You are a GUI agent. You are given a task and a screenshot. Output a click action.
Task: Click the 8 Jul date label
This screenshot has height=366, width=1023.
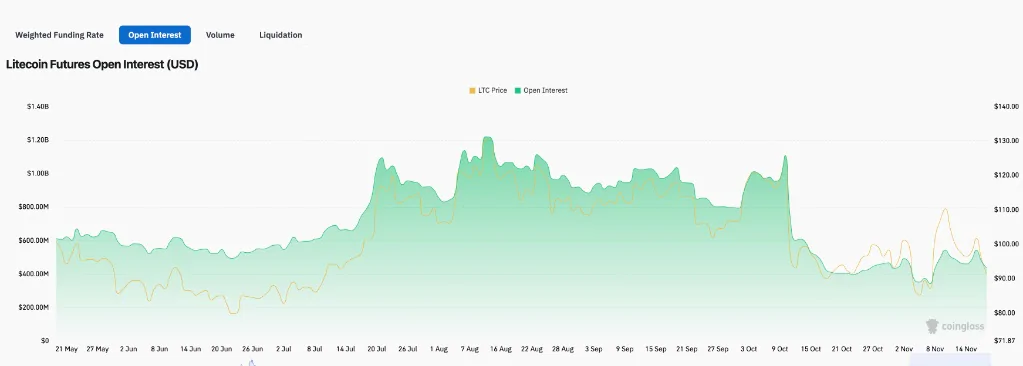(314, 349)
